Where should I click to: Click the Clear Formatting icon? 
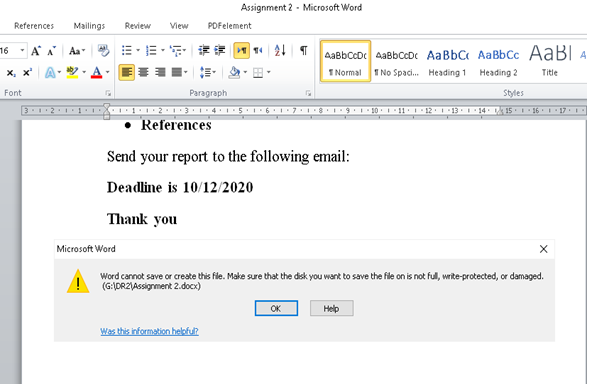coord(103,50)
